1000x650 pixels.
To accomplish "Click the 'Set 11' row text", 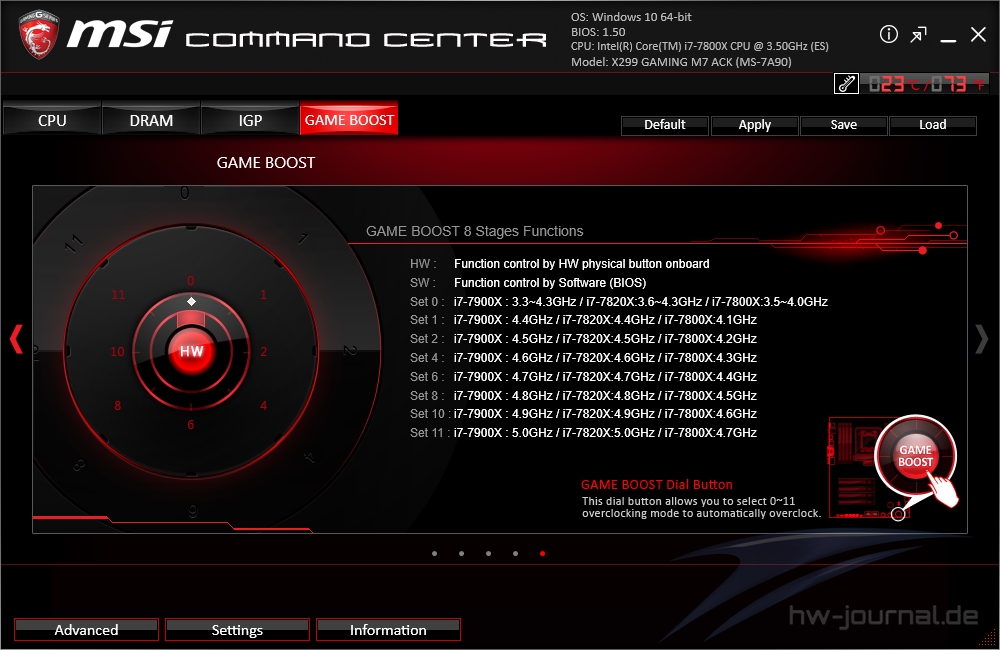I will point(583,432).
